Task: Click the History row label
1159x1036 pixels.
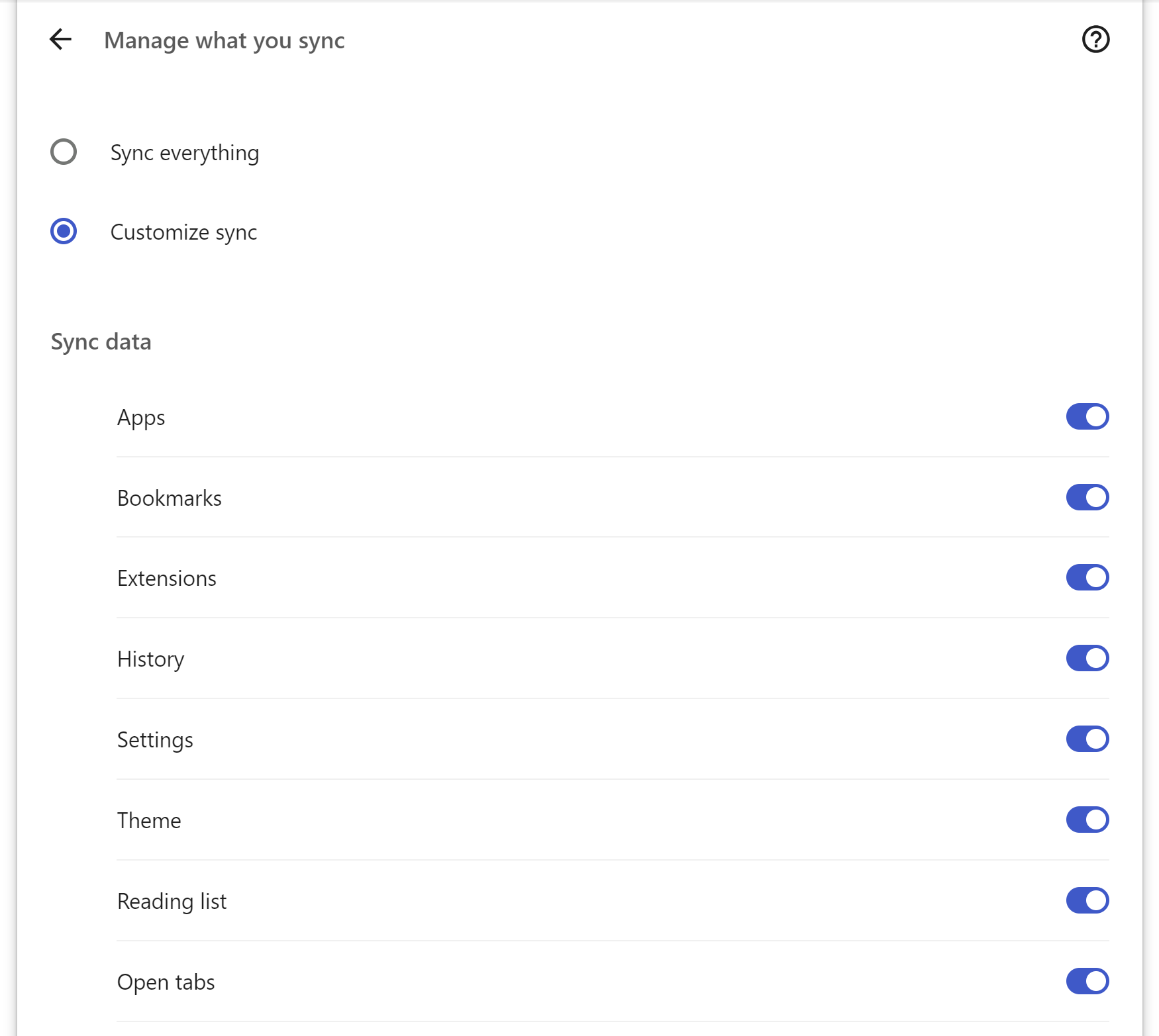Action: tap(150, 659)
